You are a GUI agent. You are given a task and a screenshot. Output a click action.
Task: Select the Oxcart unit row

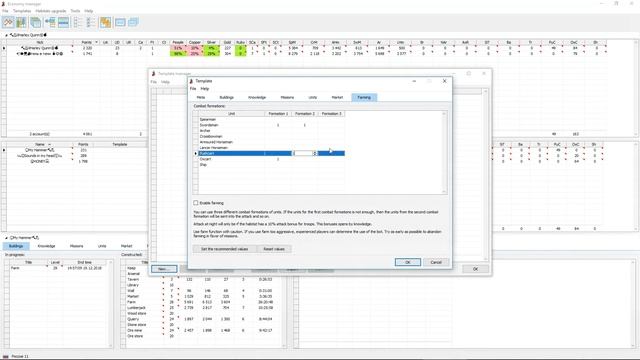[x=272, y=159]
